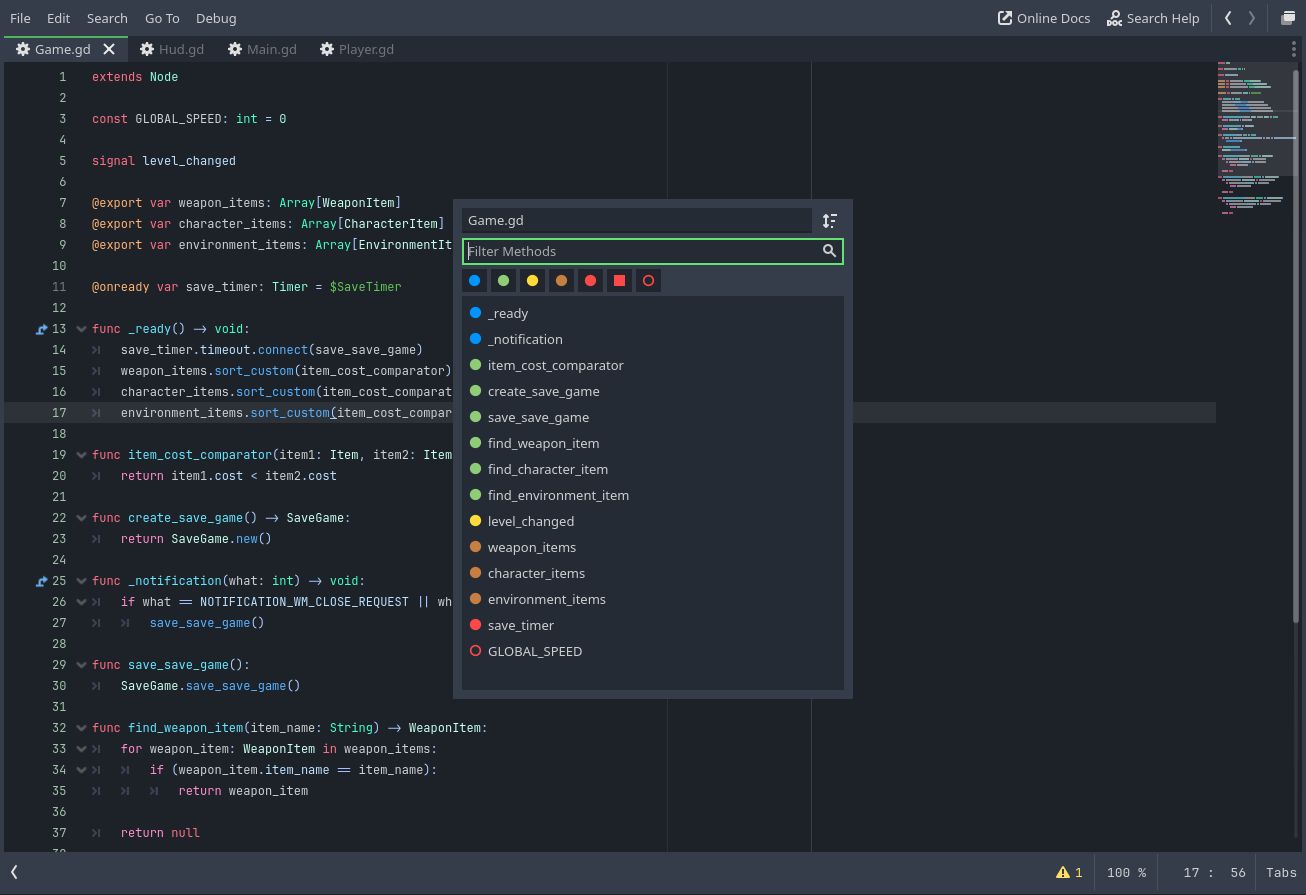Click the left chevron in bottom status bar
Image resolution: width=1306 pixels, height=895 pixels.
(14, 872)
